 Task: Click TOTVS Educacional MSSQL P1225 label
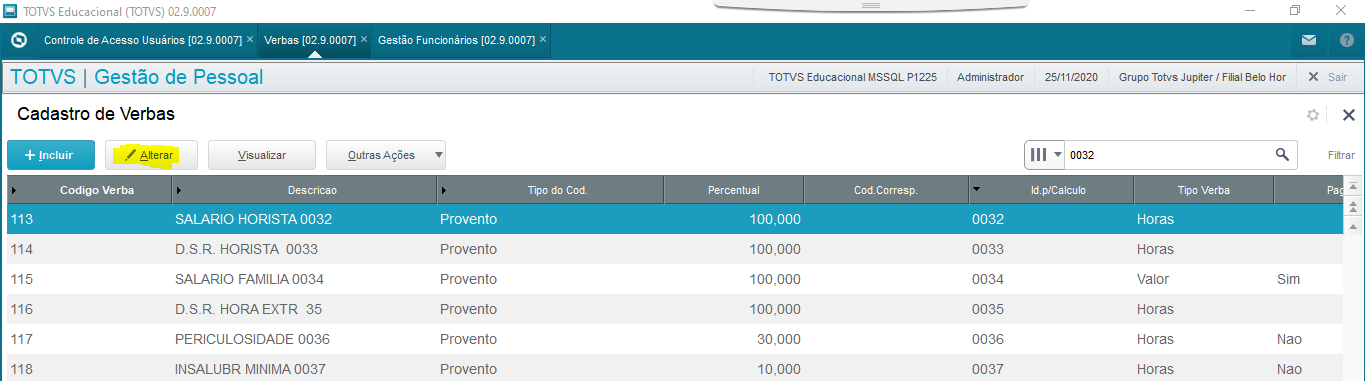(x=852, y=77)
